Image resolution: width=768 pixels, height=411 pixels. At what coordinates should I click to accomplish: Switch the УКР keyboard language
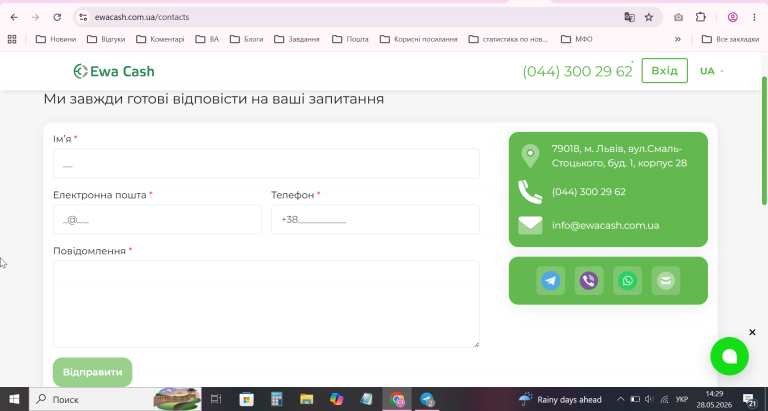pos(681,399)
